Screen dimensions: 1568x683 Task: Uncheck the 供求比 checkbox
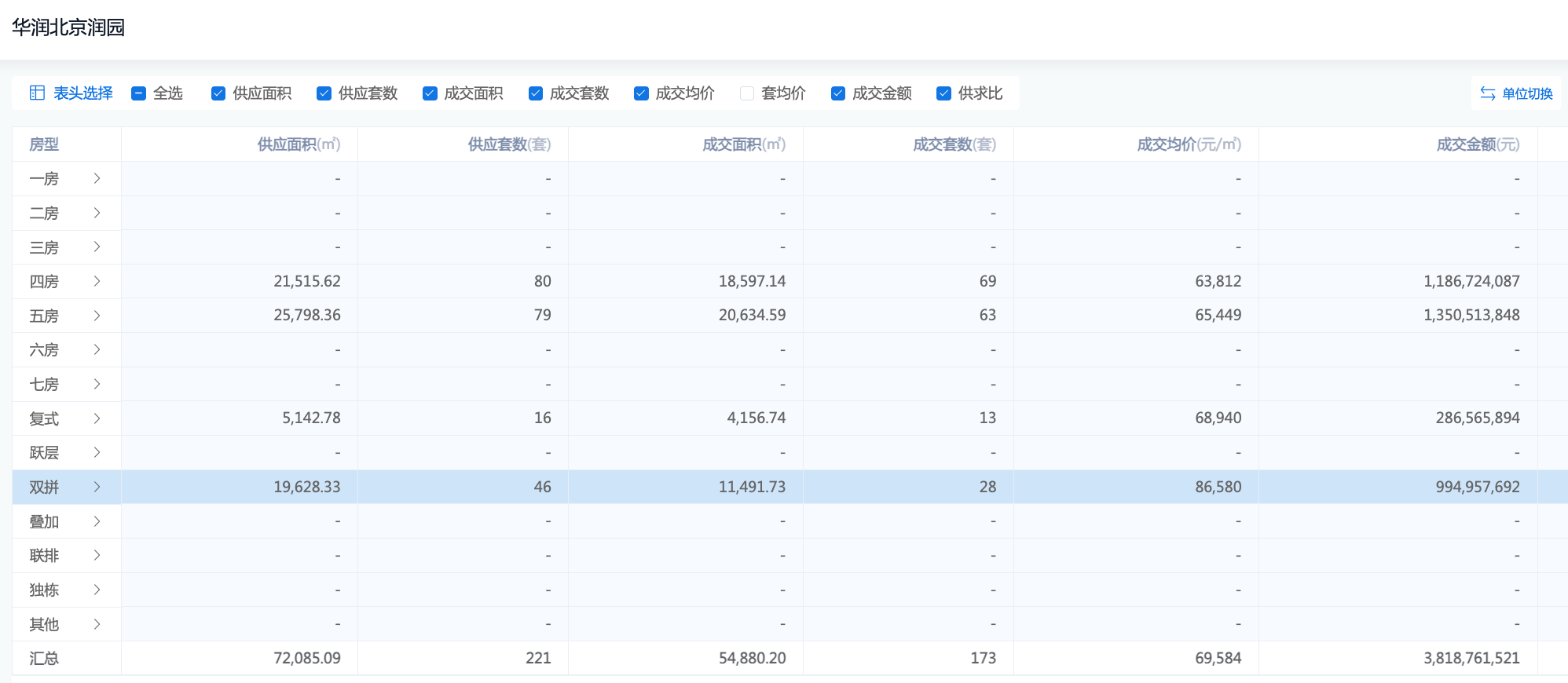(944, 93)
